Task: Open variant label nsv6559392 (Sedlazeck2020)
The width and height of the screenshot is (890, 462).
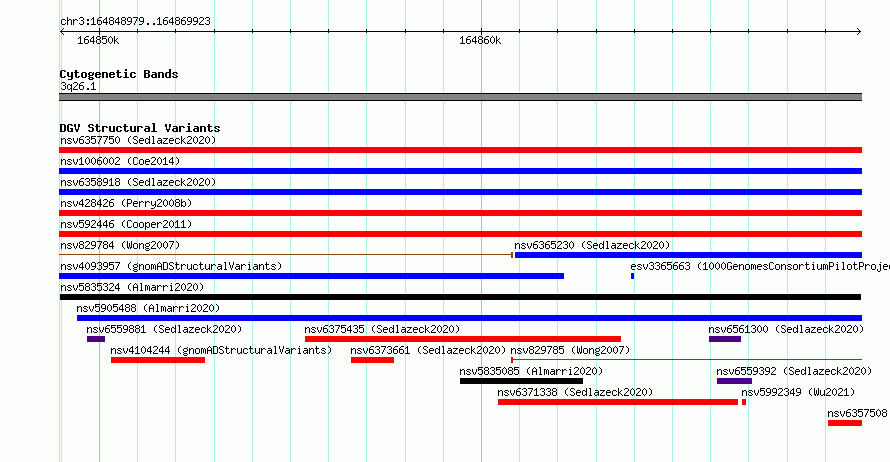Action: [x=794, y=371]
